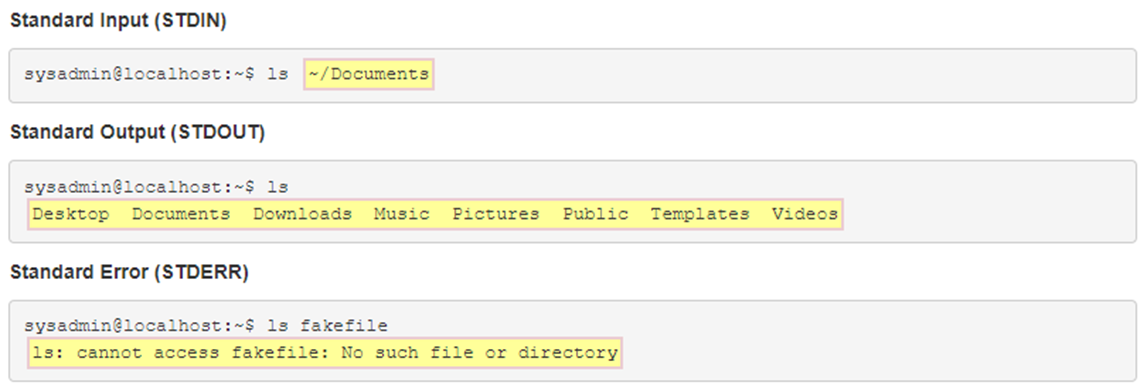Click the ls command in the STDOUT box

[278, 187]
